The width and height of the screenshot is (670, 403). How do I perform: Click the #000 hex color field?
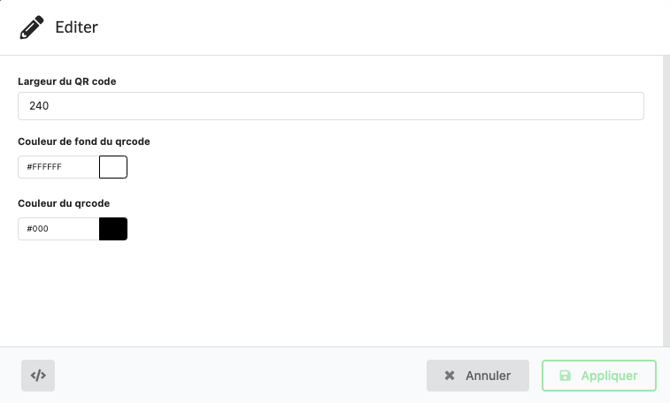pos(58,229)
